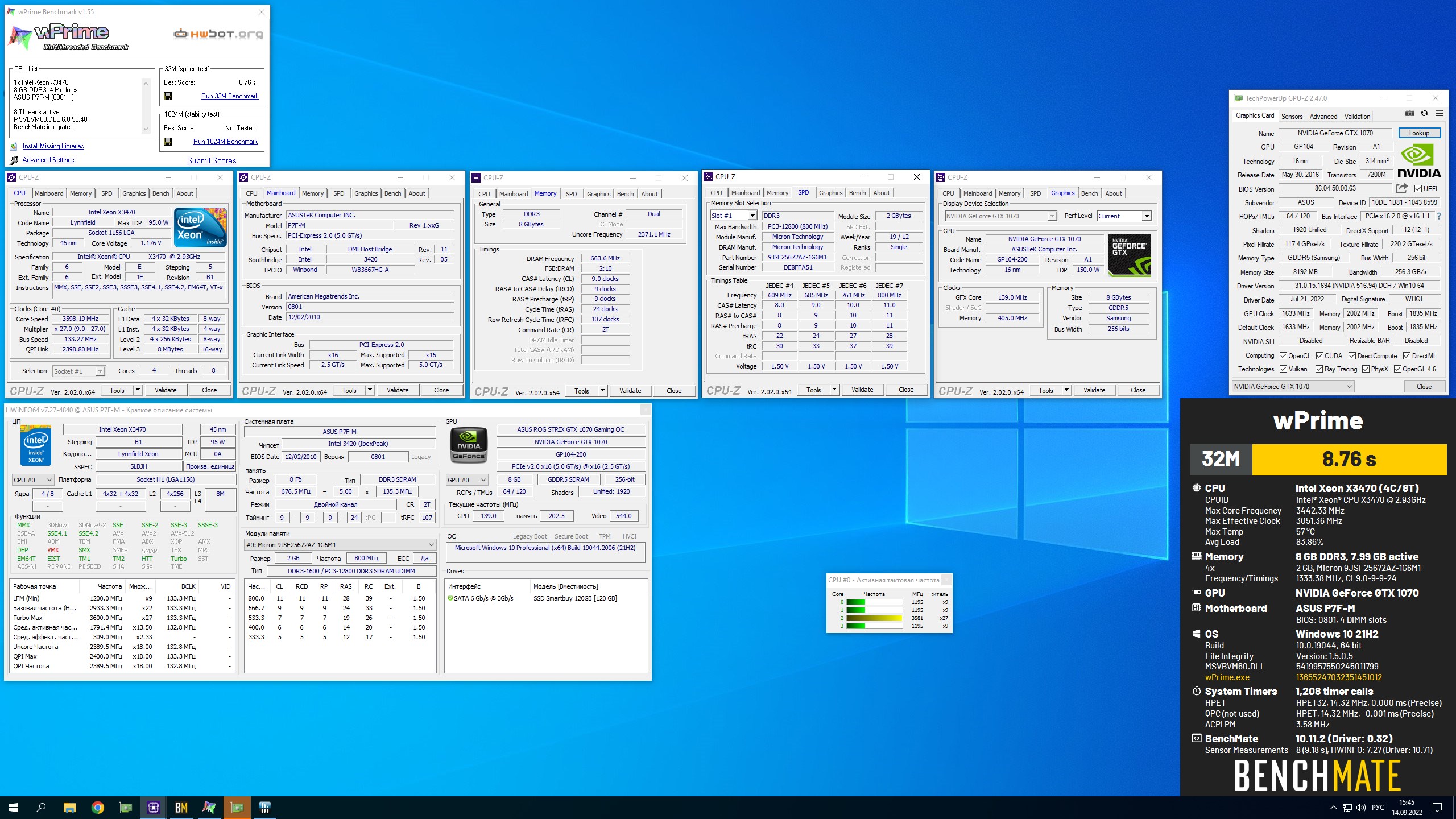Click GPU-Z screenshot camera icon
The width and height of the screenshot is (1456, 819).
pyautogui.click(x=1409, y=114)
